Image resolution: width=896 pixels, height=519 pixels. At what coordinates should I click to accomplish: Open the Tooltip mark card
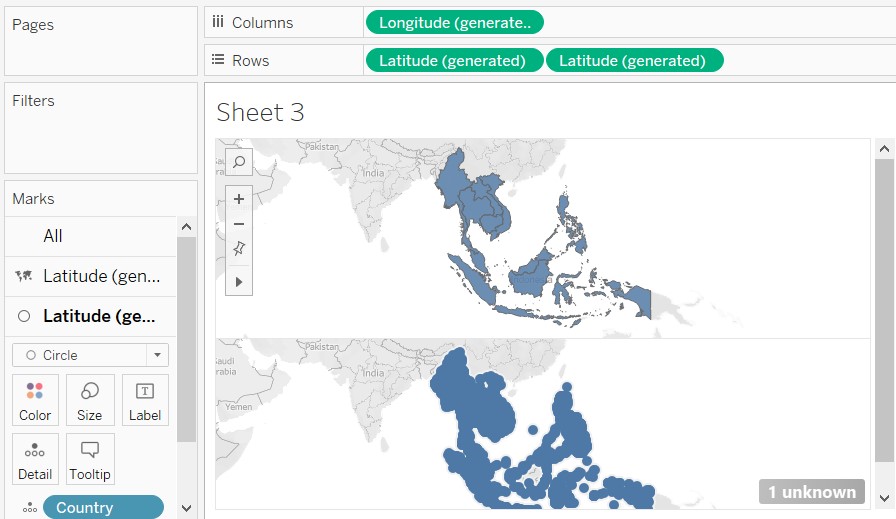90,459
